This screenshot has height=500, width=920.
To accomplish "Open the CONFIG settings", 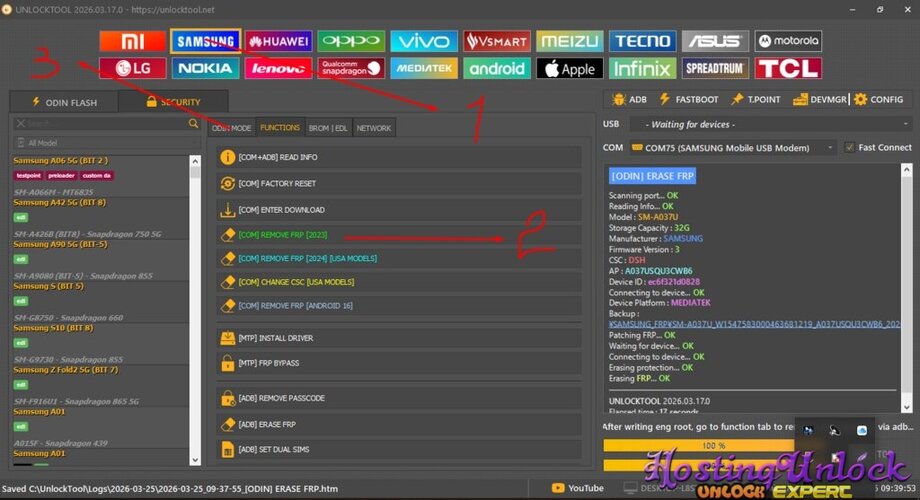I will tap(879, 100).
